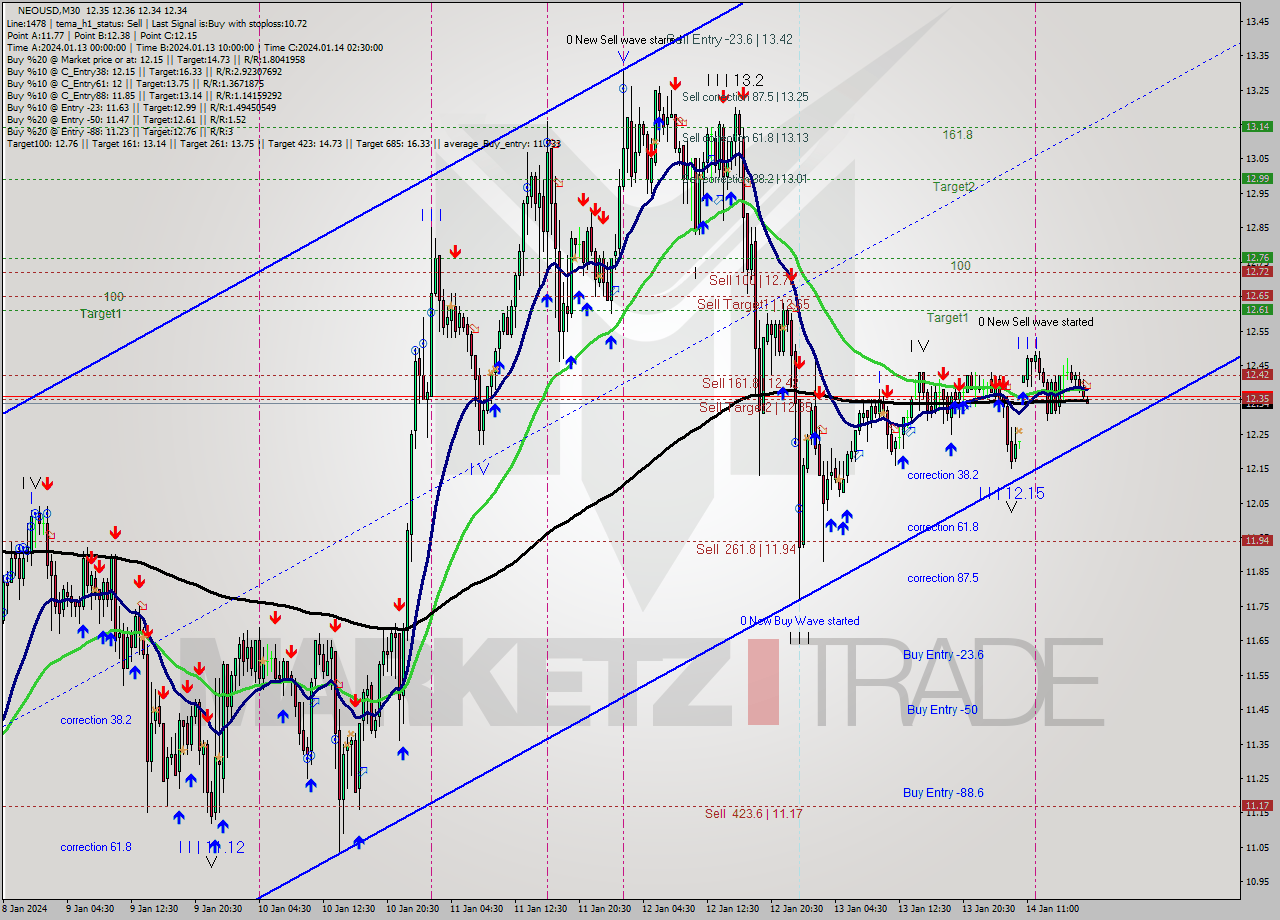Click the red 12.65 price tag

click(x=1256, y=295)
